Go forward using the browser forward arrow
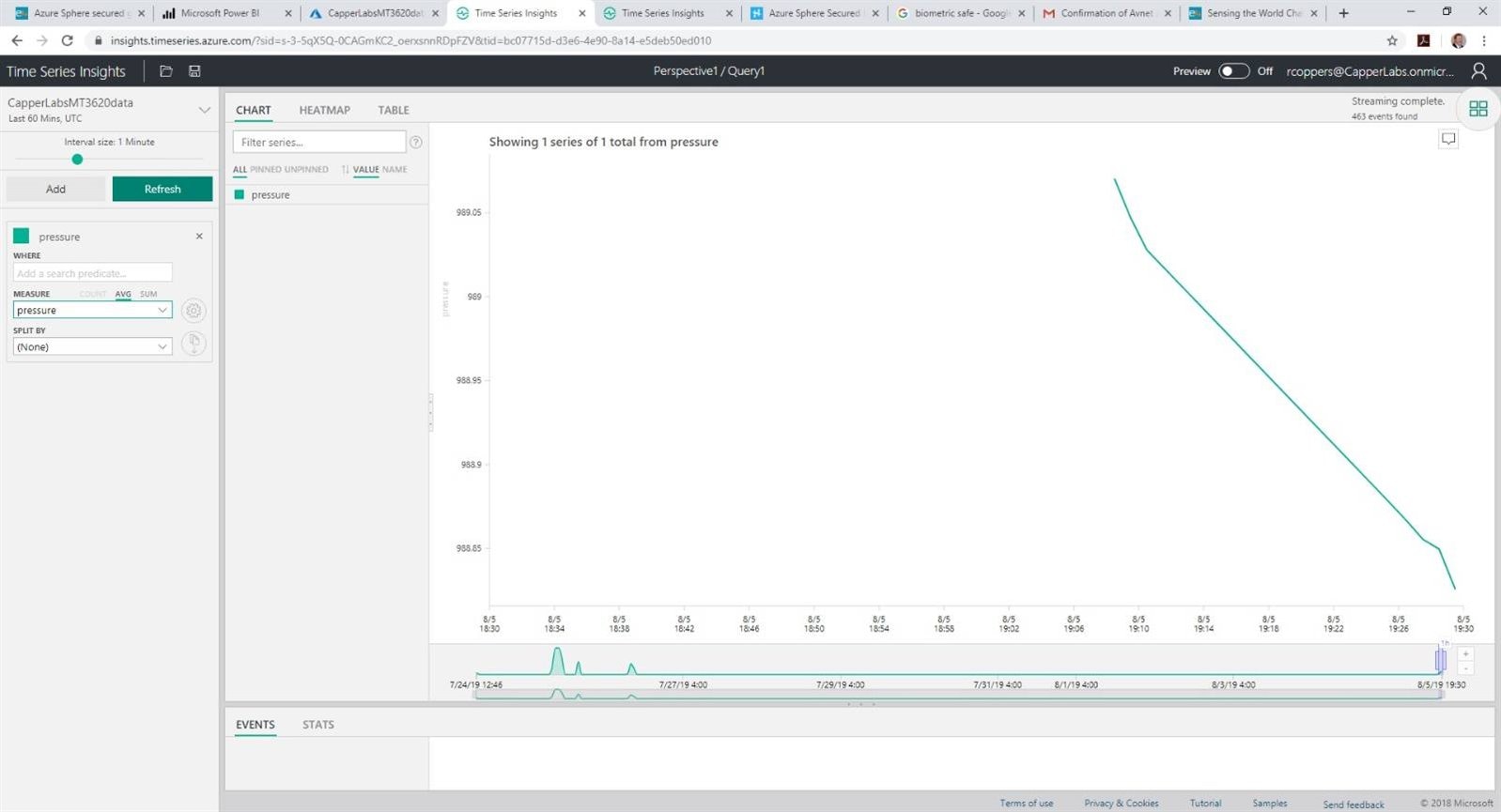1501x812 pixels. pos(42,40)
